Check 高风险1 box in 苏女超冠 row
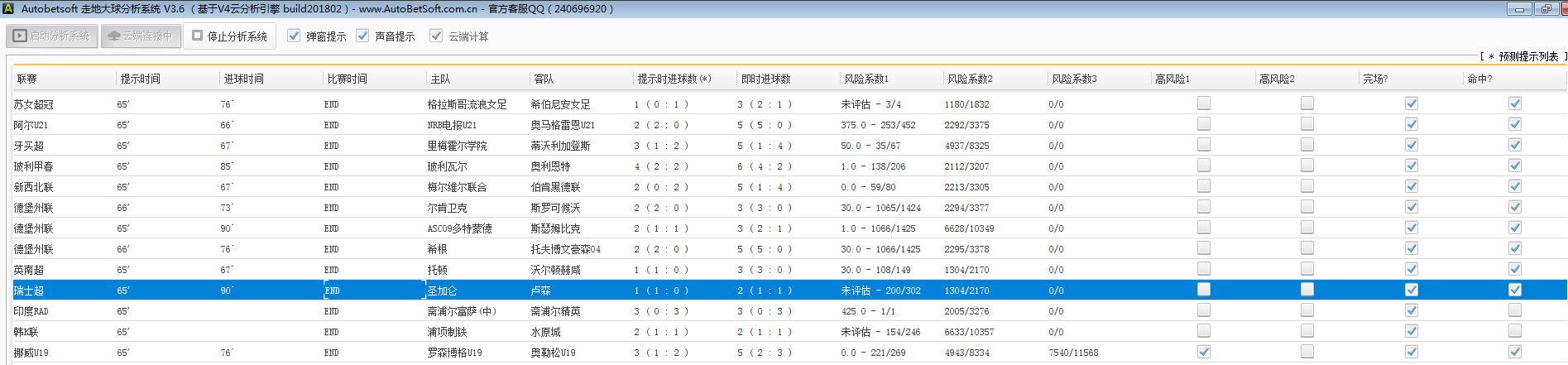This screenshot has height=365, width=1568. 1204,103
